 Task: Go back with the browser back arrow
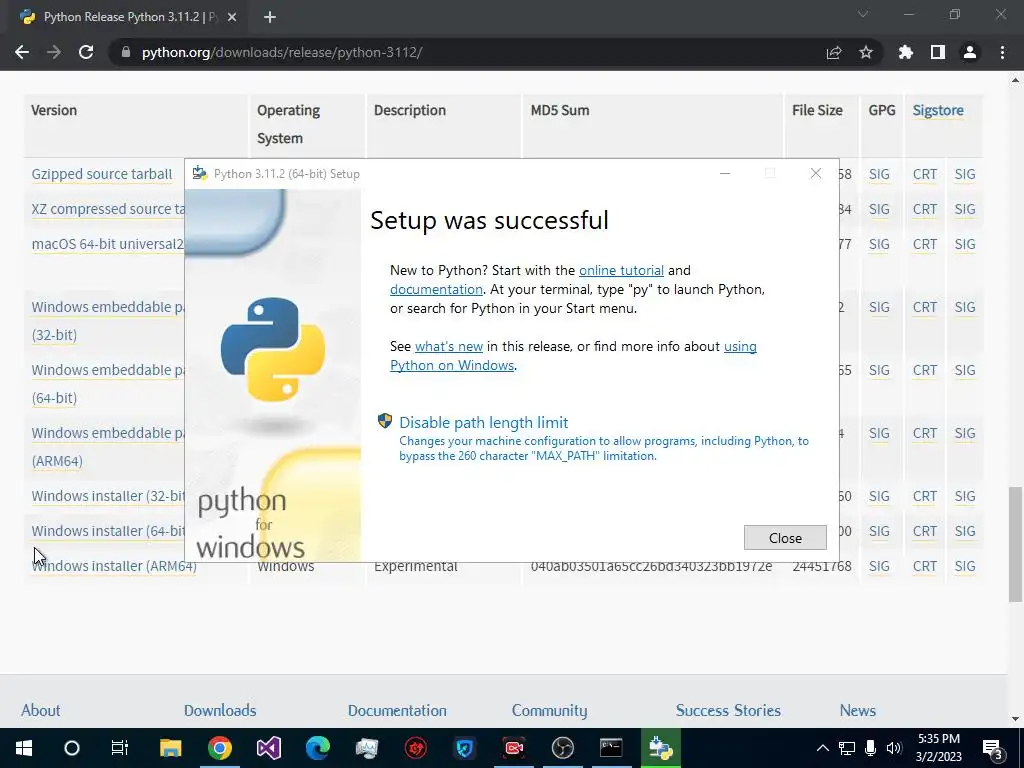(22, 52)
